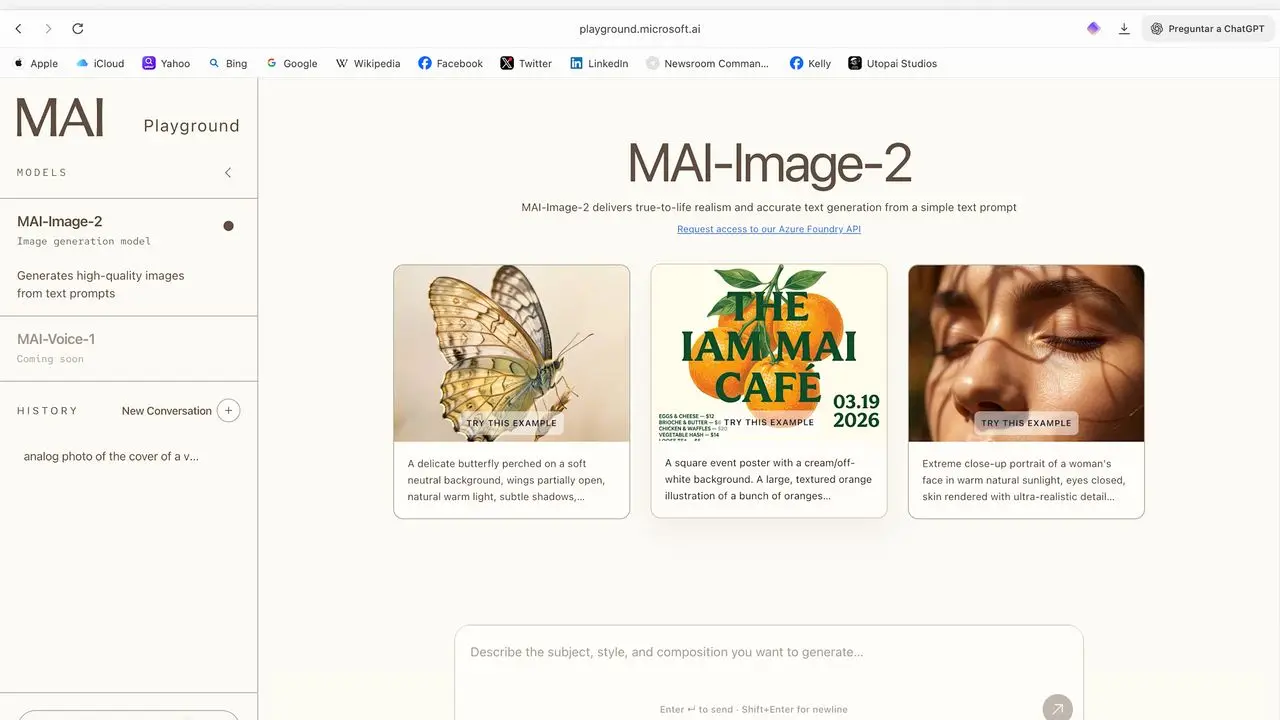Reload the page with the refresh icon
Screen dimensions: 1280x720
click(78, 29)
